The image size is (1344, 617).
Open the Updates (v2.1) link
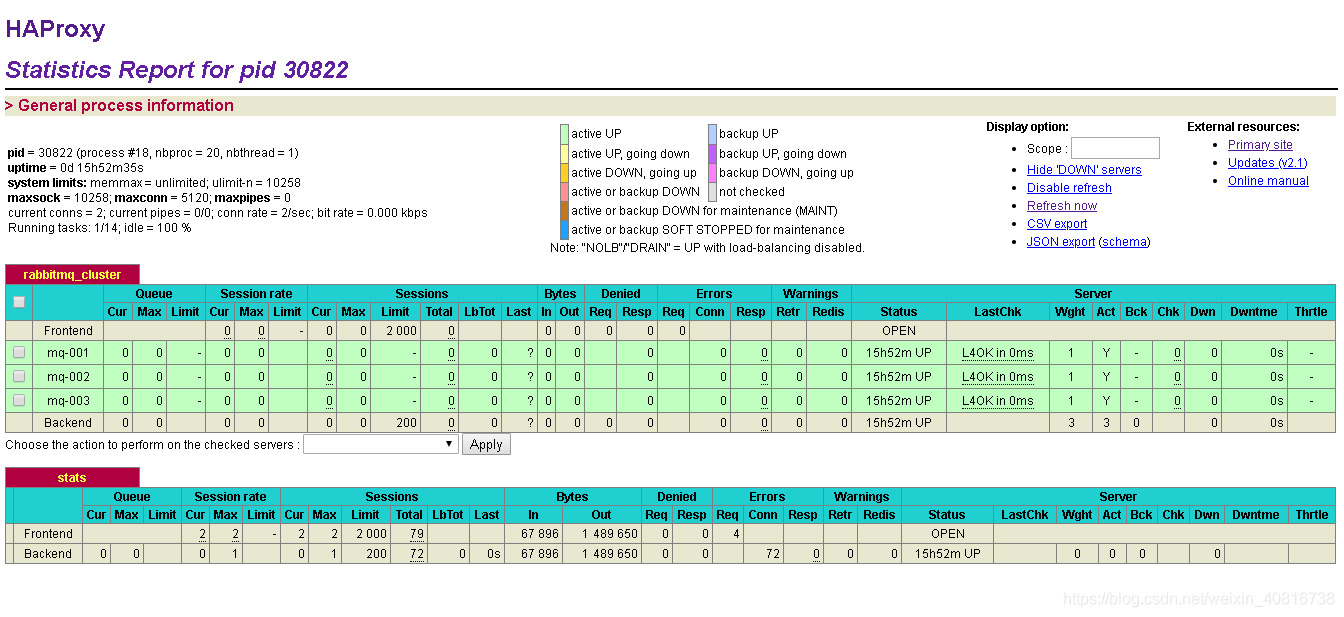1267,163
